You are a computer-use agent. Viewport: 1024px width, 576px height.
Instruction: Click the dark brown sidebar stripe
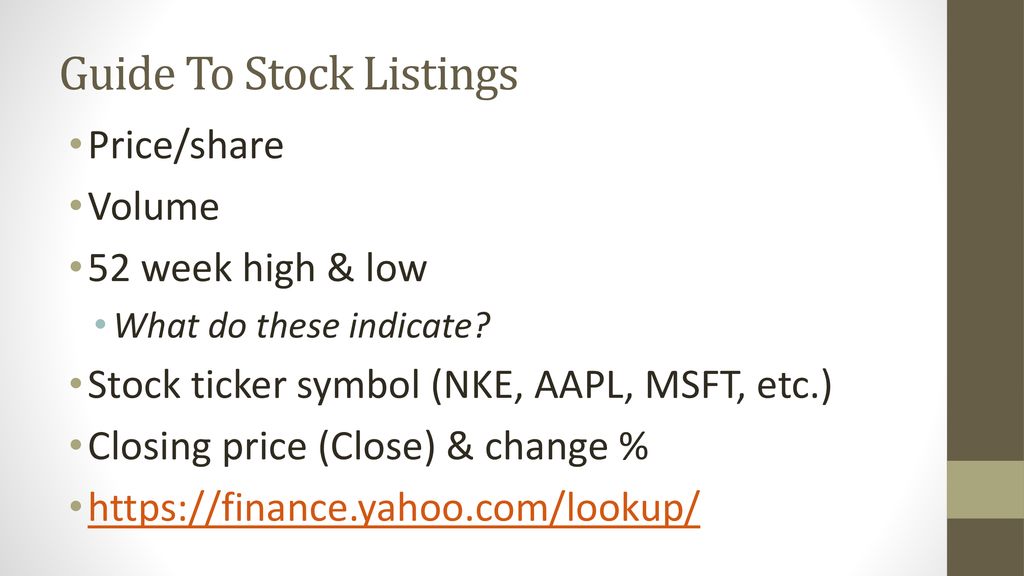pyautogui.click(x=985, y=230)
